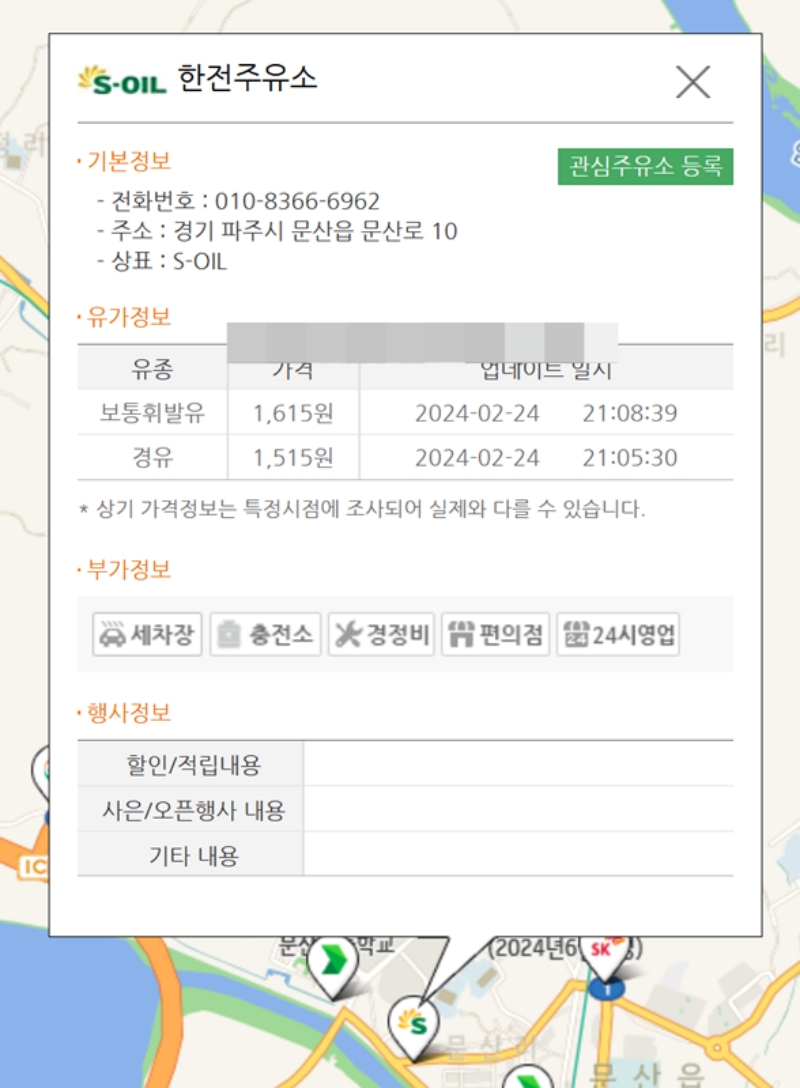This screenshot has width=800, height=1088.
Task: Close the 한전주유소 info popup
Action: tap(692, 82)
